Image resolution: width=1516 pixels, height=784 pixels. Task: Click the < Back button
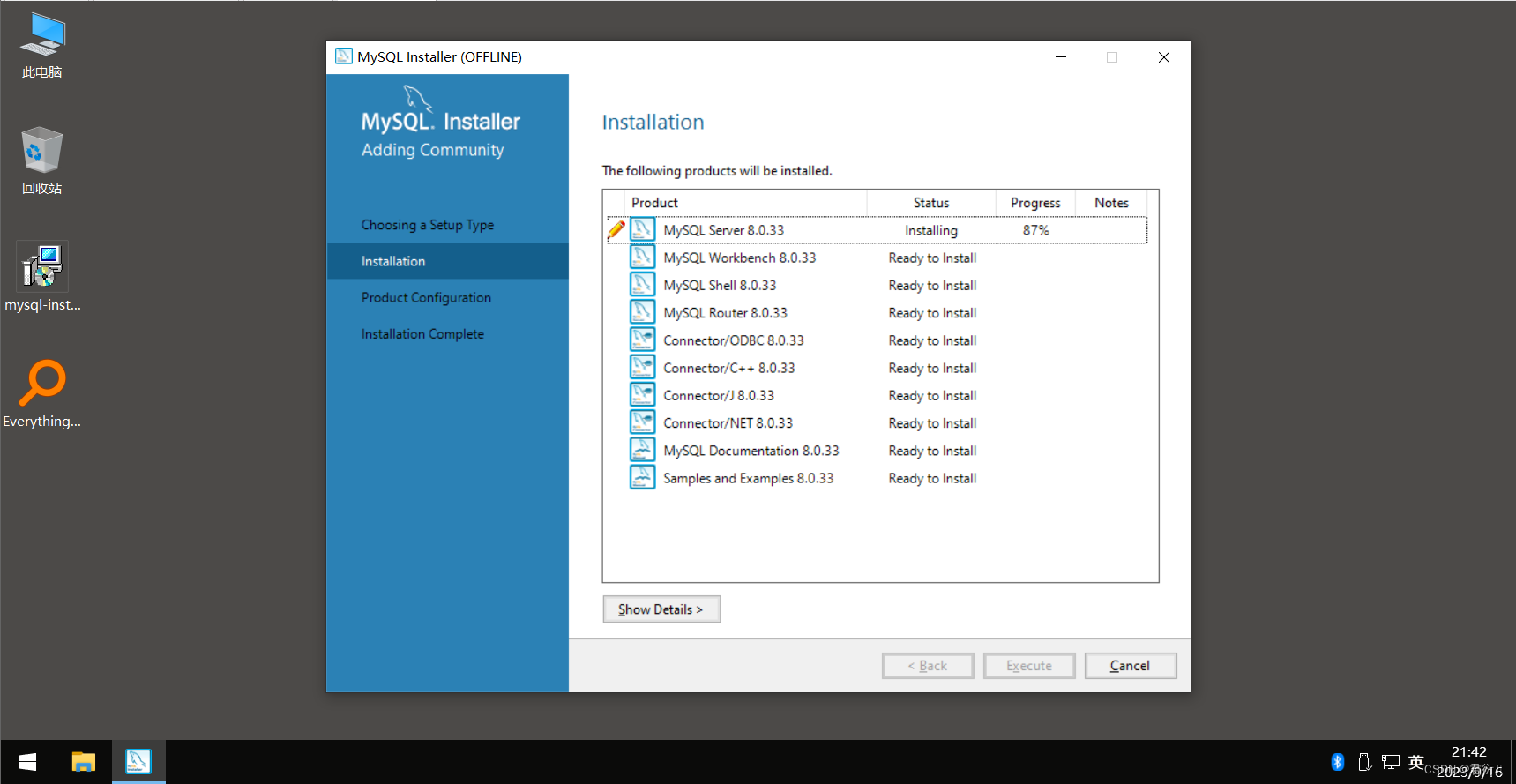coord(928,666)
